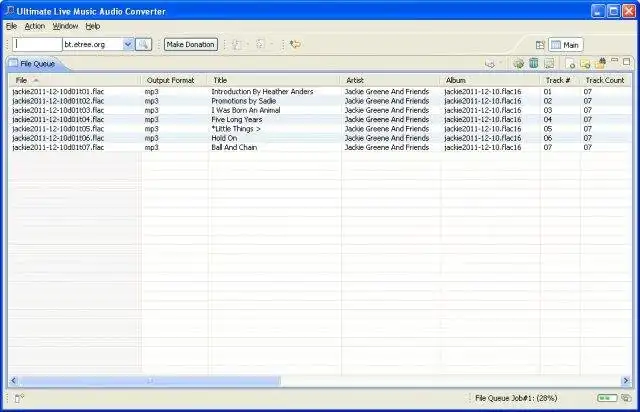Sort by the Track # column header

(560, 80)
